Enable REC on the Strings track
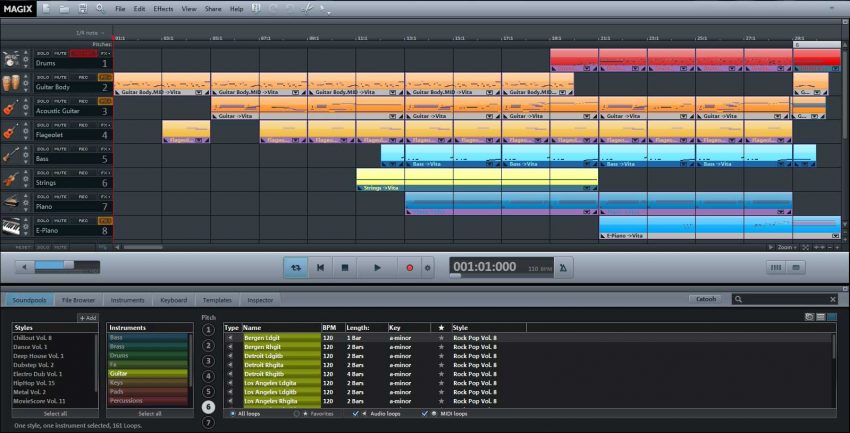Image resolution: width=850 pixels, height=433 pixels. point(83,173)
